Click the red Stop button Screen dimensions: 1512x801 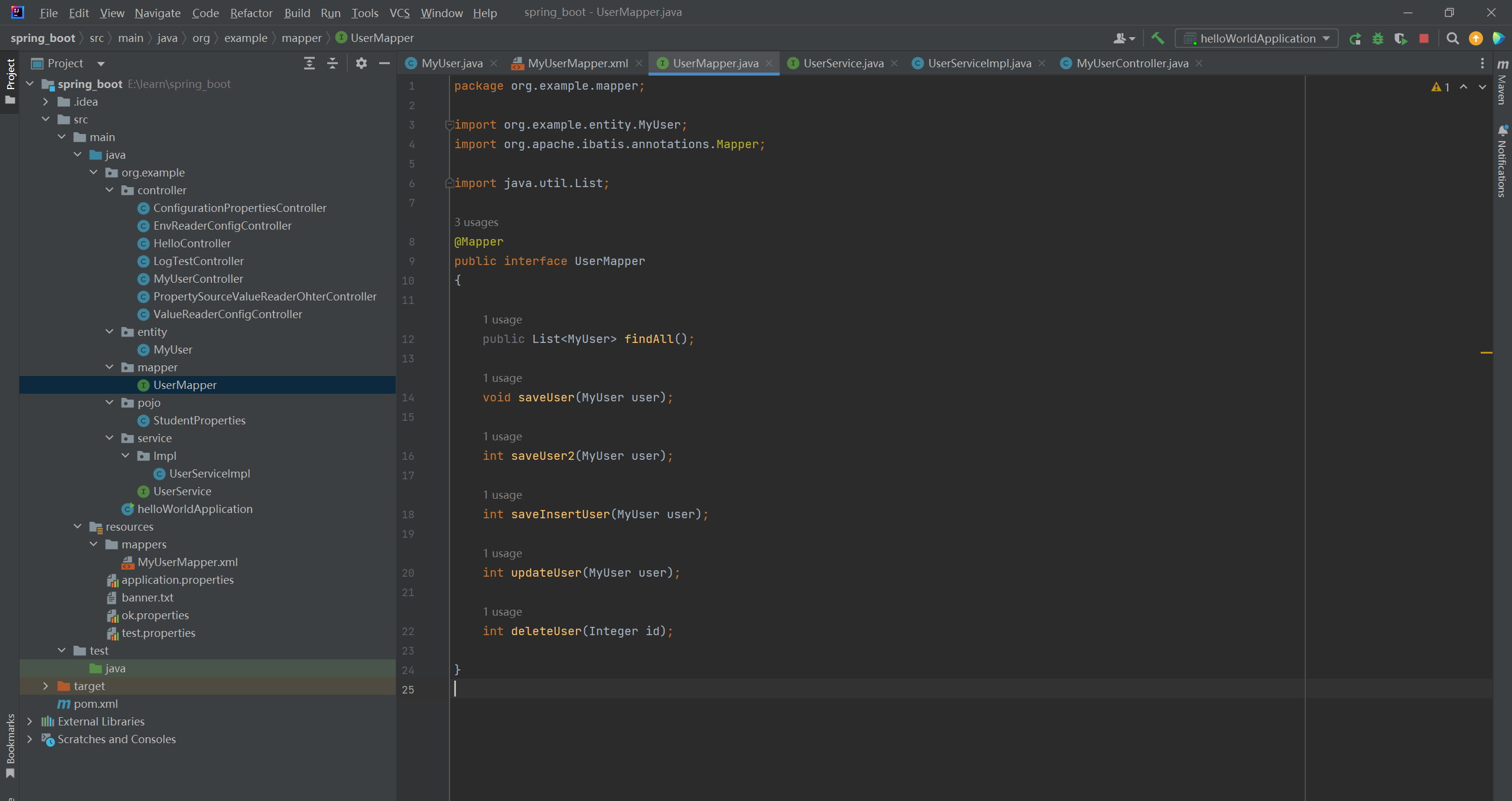[x=1424, y=39]
